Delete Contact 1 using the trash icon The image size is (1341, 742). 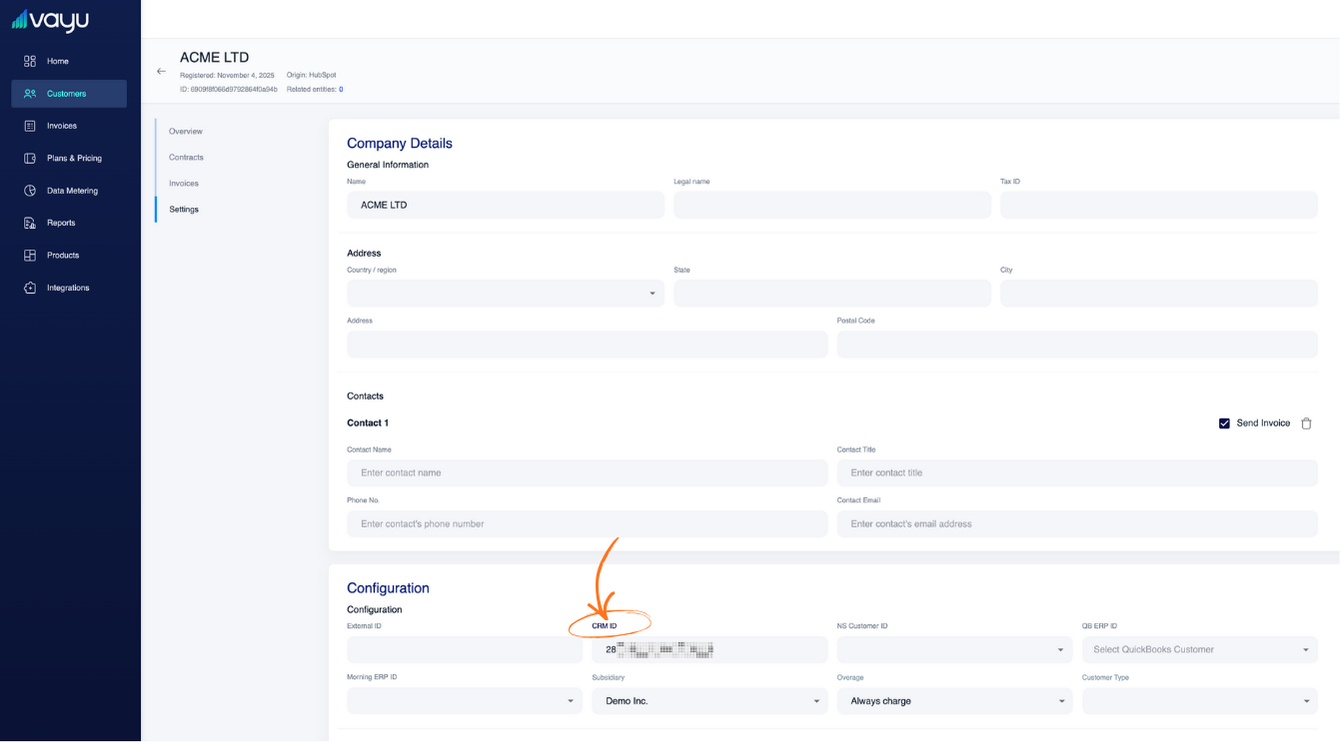pyautogui.click(x=1307, y=423)
